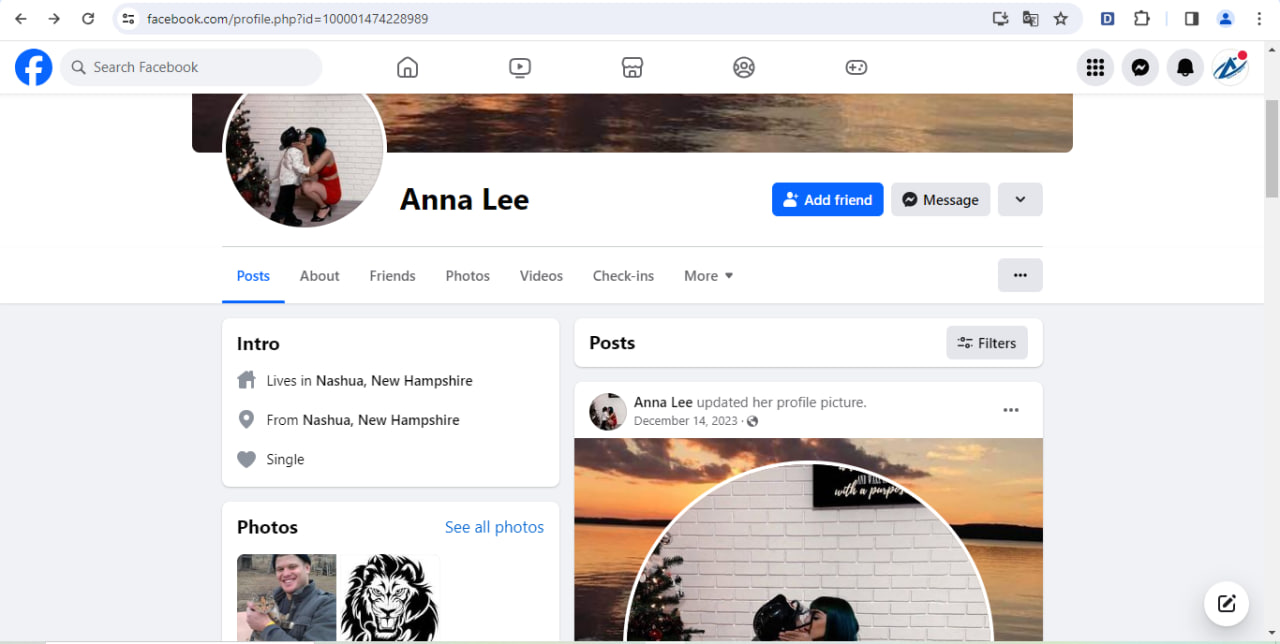Image resolution: width=1280 pixels, height=644 pixels.
Task: Open the About tab
Action: pos(320,276)
